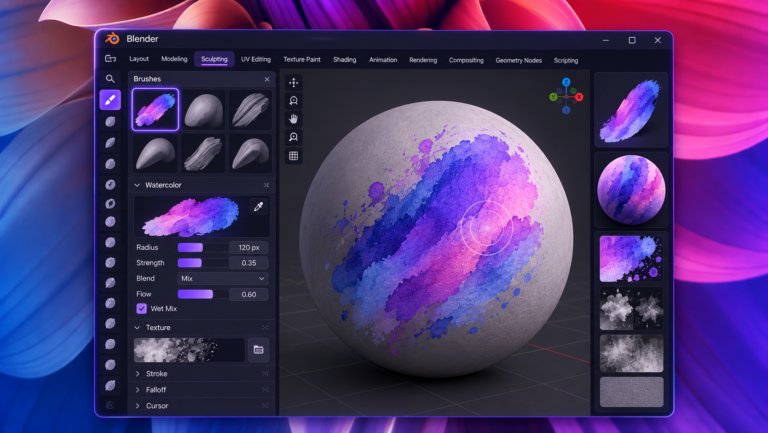
Task: Select the watercolor brush thumbnail in Brushes
Action: click(x=155, y=109)
